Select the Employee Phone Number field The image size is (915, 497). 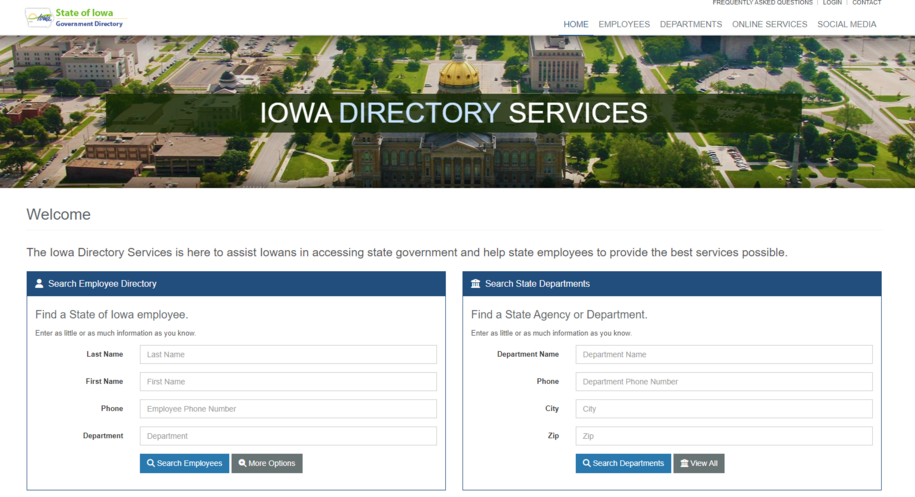point(288,409)
